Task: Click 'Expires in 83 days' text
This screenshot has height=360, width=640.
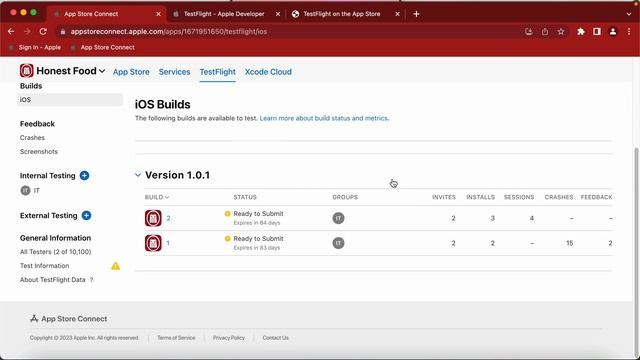Action: click(x=257, y=248)
